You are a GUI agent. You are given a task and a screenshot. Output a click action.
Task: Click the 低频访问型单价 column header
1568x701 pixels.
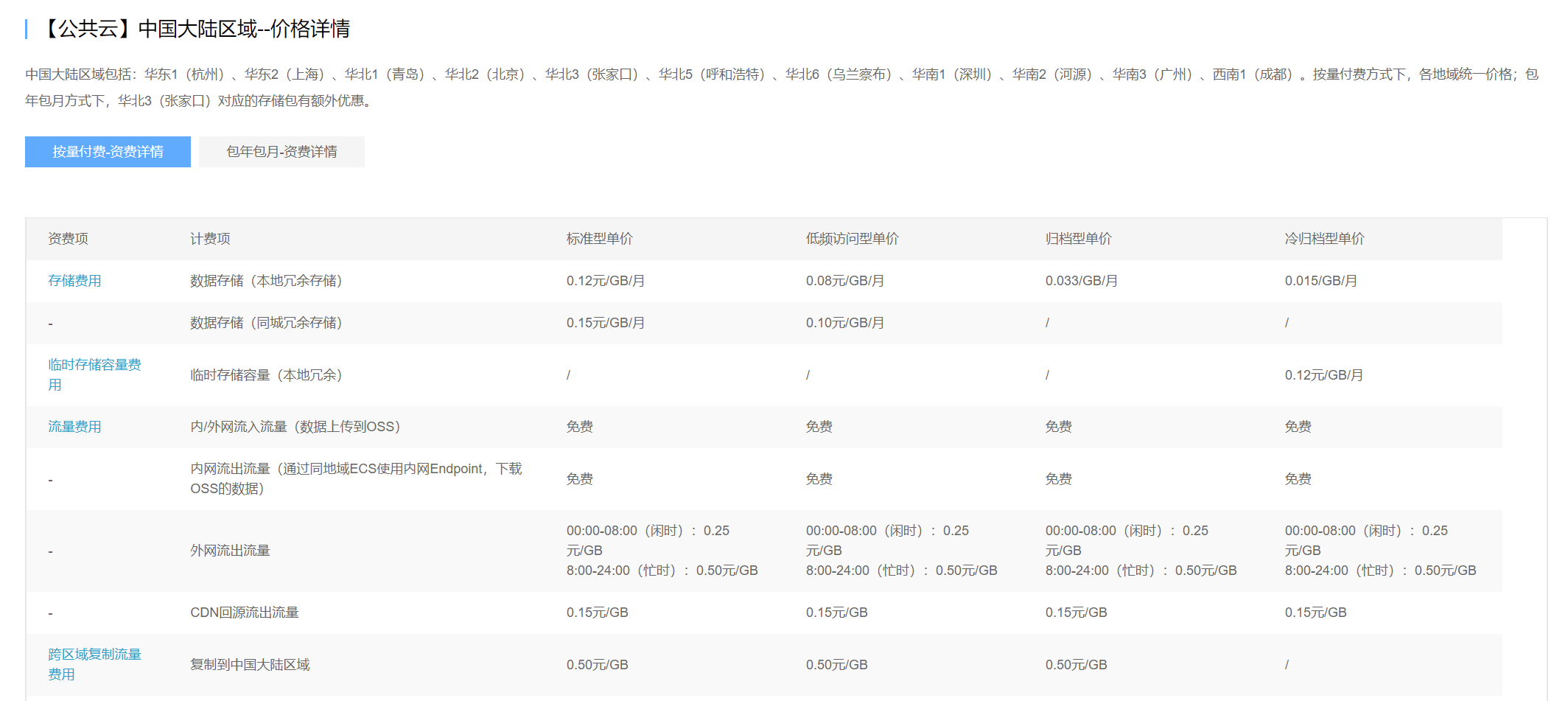[852, 239]
